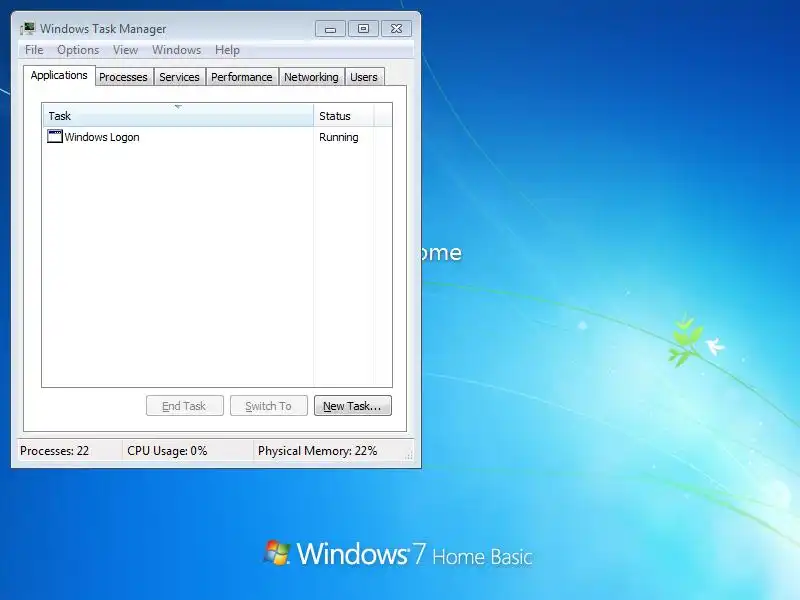
Task: Close the Task Manager window
Action: (x=396, y=29)
